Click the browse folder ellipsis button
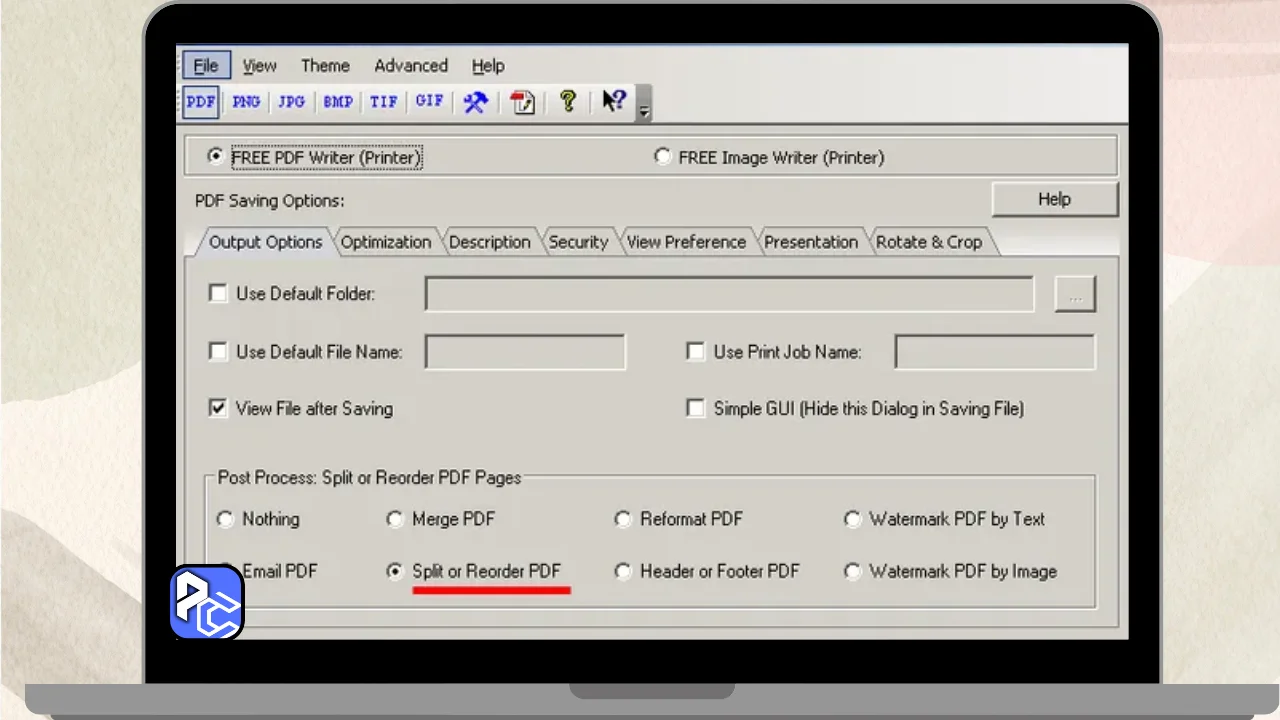The height and width of the screenshot is (720, 1280). pyautogui.click(x=1075, y=295)
